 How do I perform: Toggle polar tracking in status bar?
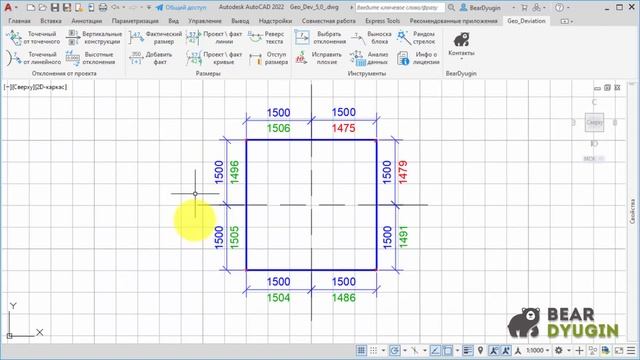click(394, 350)
